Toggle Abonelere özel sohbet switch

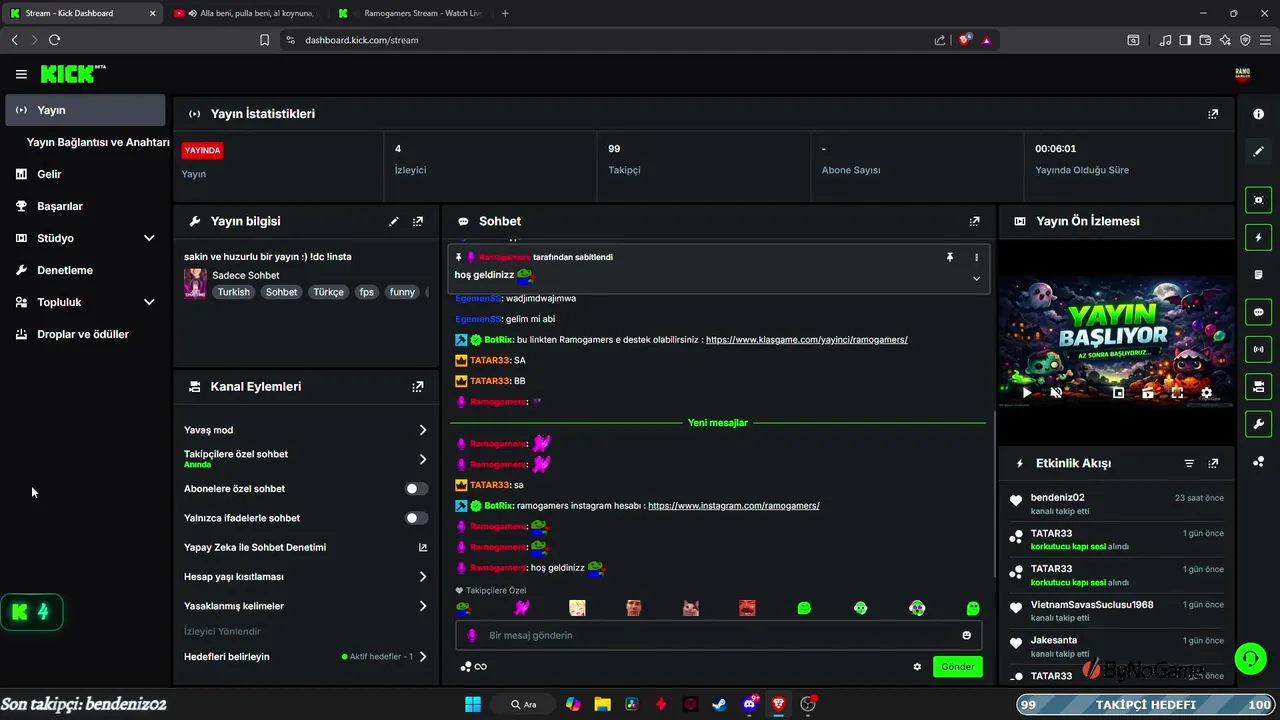tap(416, 489)
